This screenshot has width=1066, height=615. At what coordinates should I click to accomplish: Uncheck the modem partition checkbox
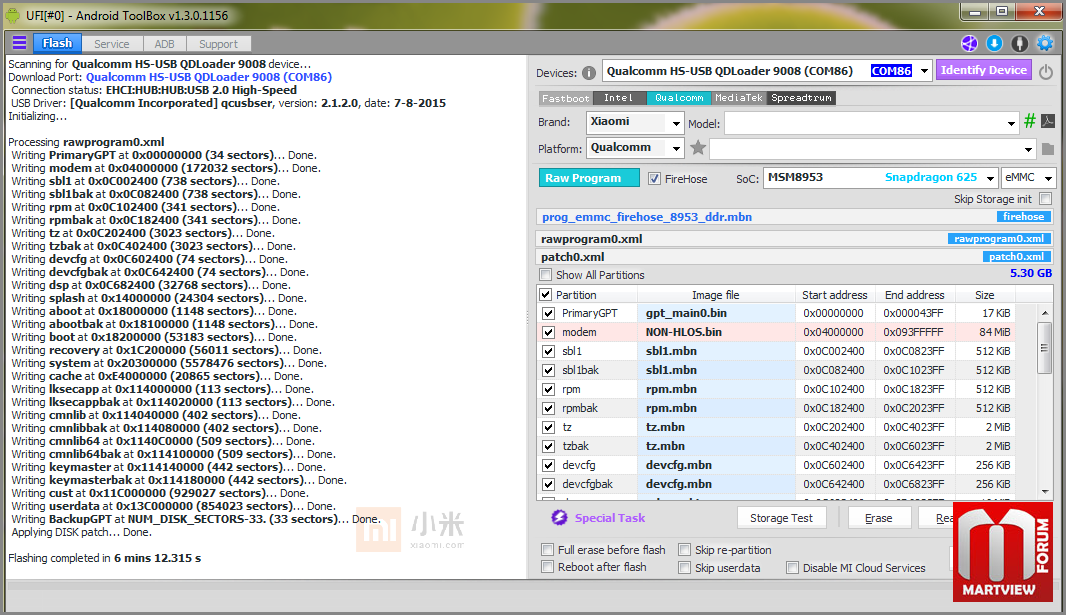[x=549, y=332]
